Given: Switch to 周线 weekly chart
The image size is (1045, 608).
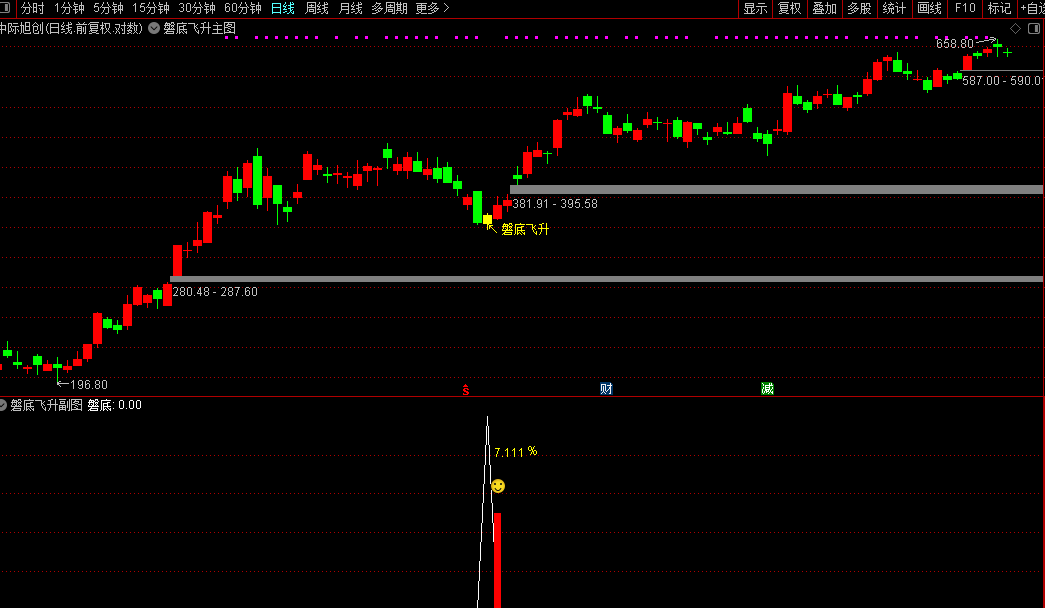Looking at the screenshot, I should point(317,8).
